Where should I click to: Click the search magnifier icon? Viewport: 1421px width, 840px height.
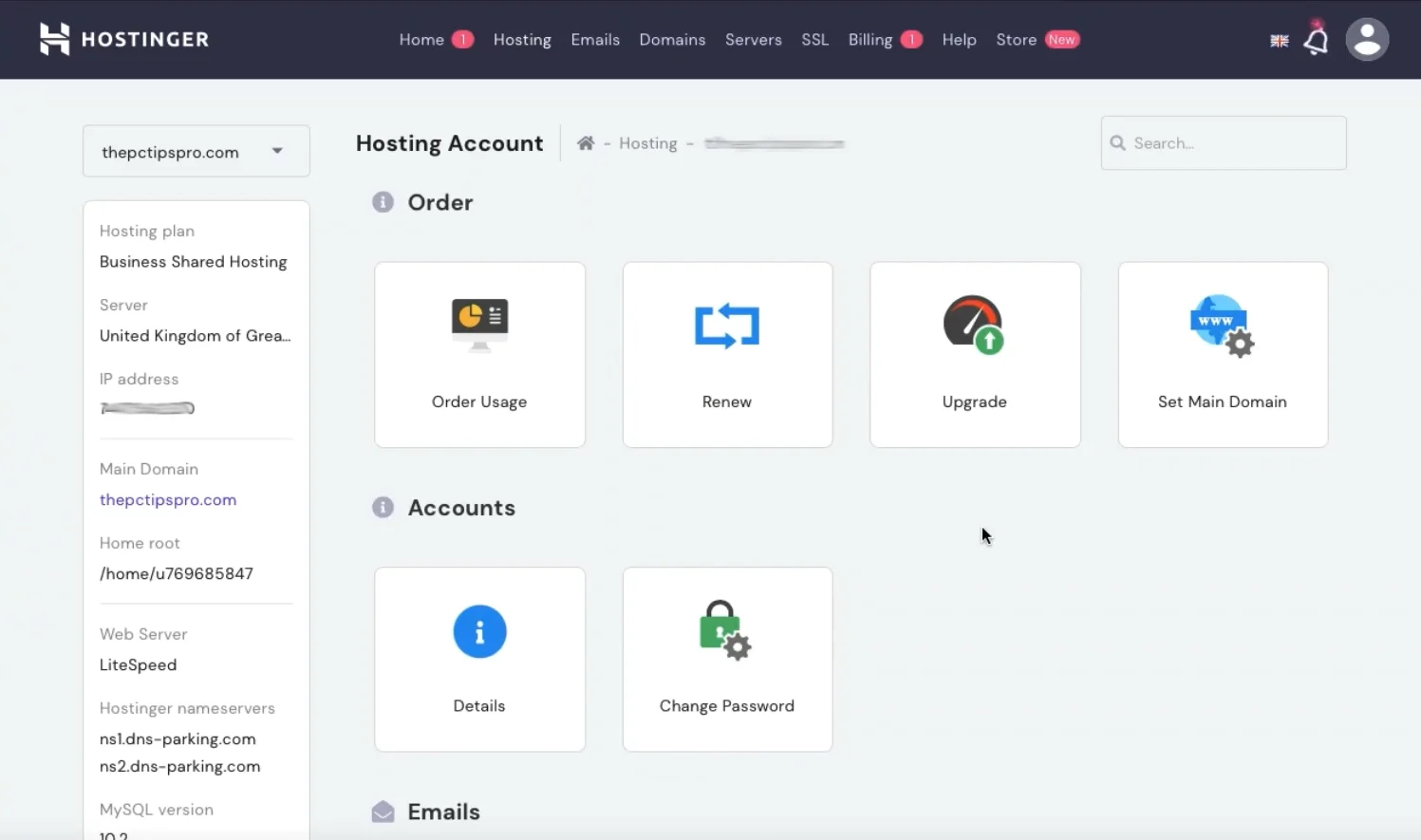point(1118,143)
